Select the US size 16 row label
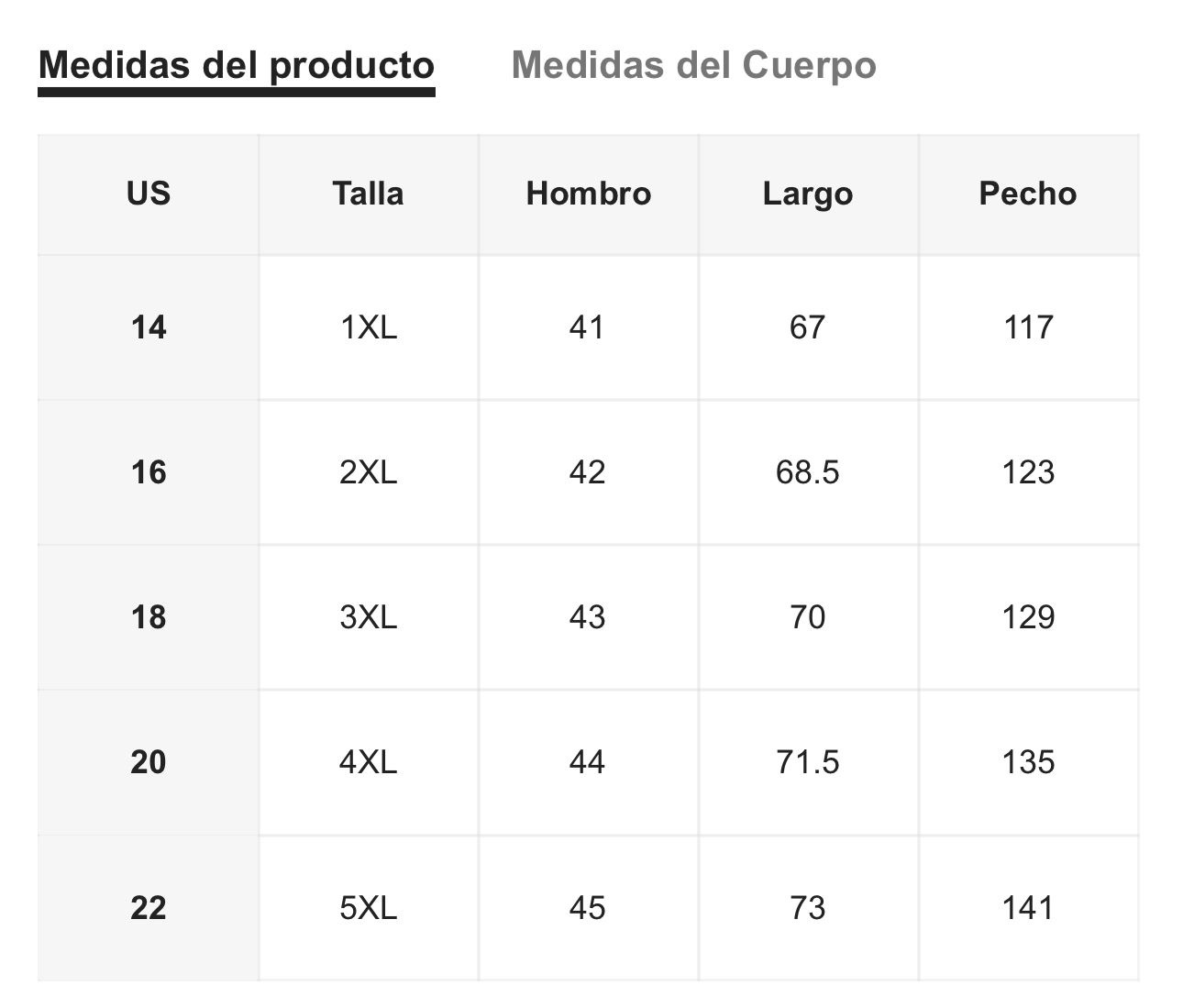This screenshot has width=1183, height=1008. click(x=149, y=472)
